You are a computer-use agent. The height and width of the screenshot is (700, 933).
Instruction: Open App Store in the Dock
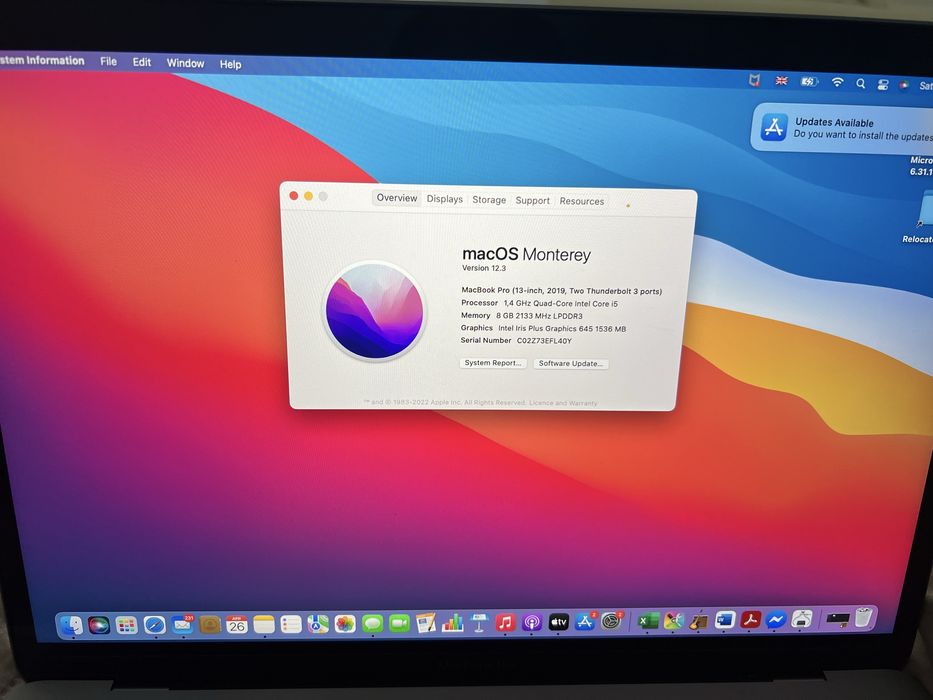click(x=585, y=622)
